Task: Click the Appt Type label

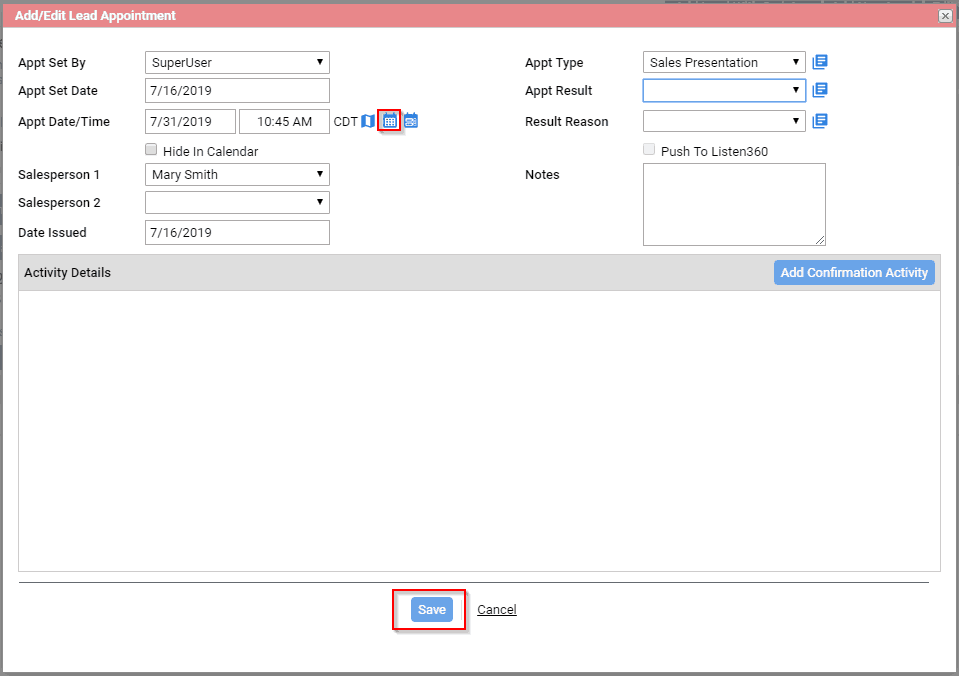Action: [x=554, y=63]
